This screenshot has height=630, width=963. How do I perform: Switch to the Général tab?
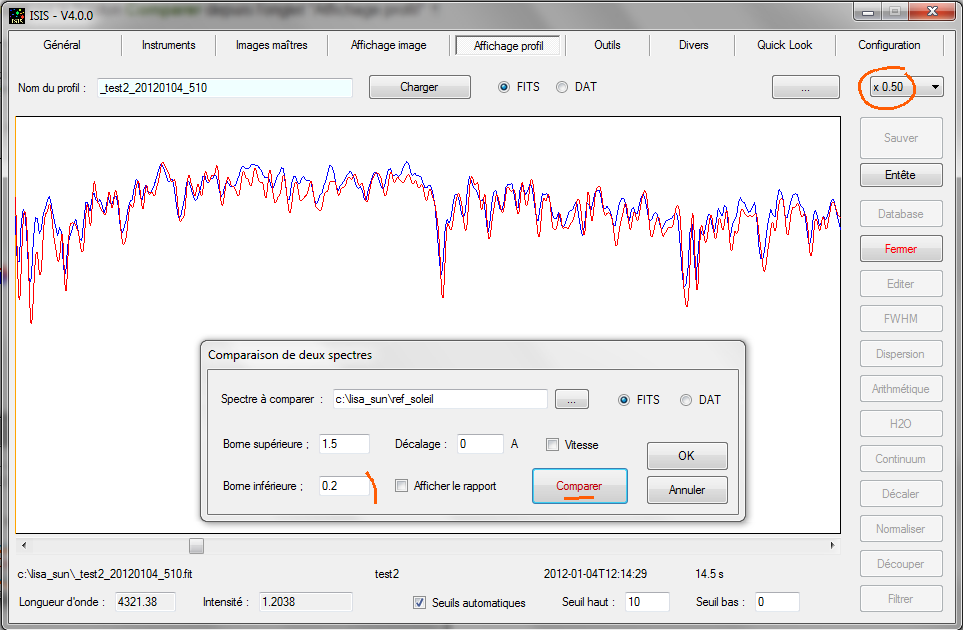click(62, 45)
